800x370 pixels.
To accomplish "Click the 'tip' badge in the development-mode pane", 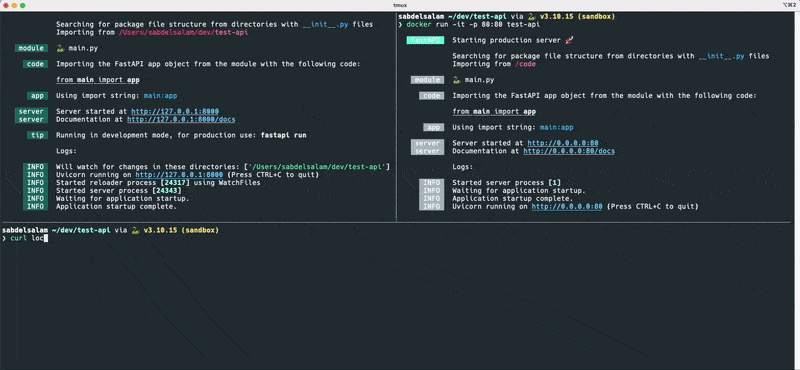I will pyautogui.click(x=37, y=135).
